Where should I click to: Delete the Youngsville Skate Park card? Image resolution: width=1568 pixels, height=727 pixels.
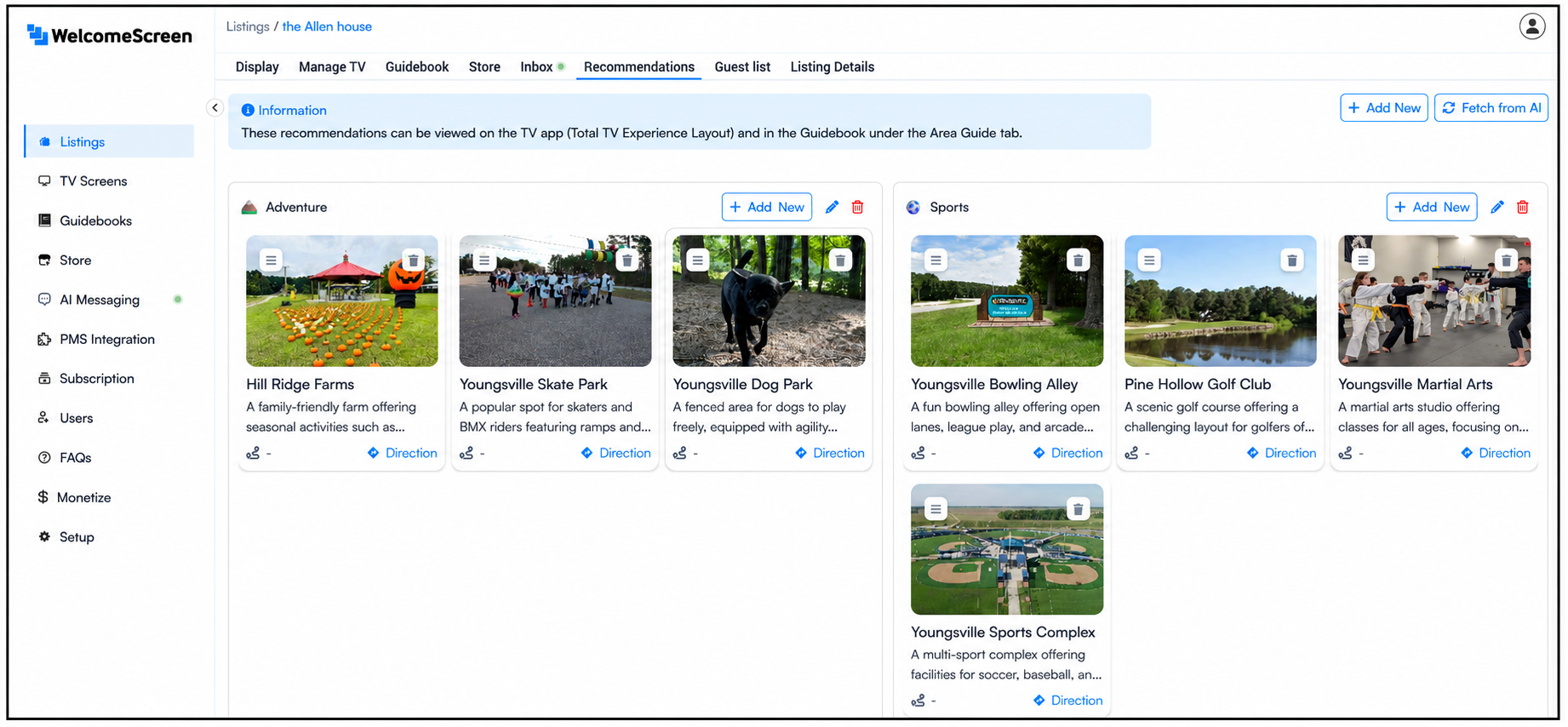click(x=627, y=260)
